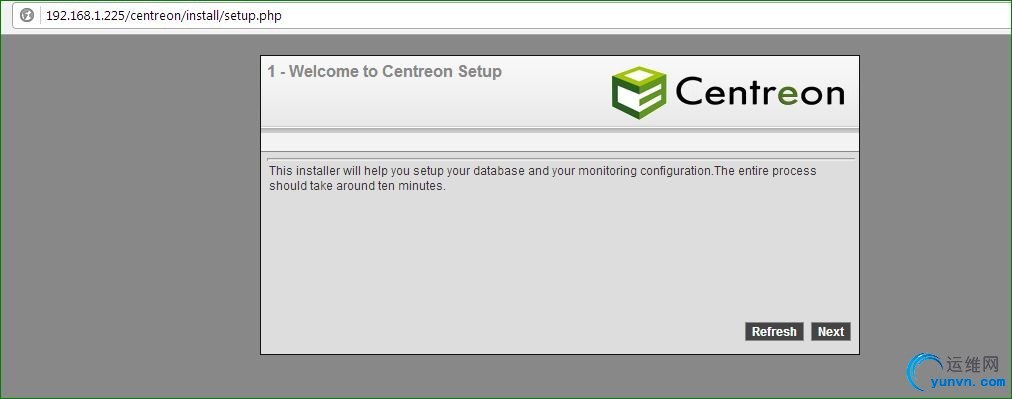This screenshot has width=1012, height=399.
Task: Click the Centreon wordmark text
Action: [x=760, y=92]
